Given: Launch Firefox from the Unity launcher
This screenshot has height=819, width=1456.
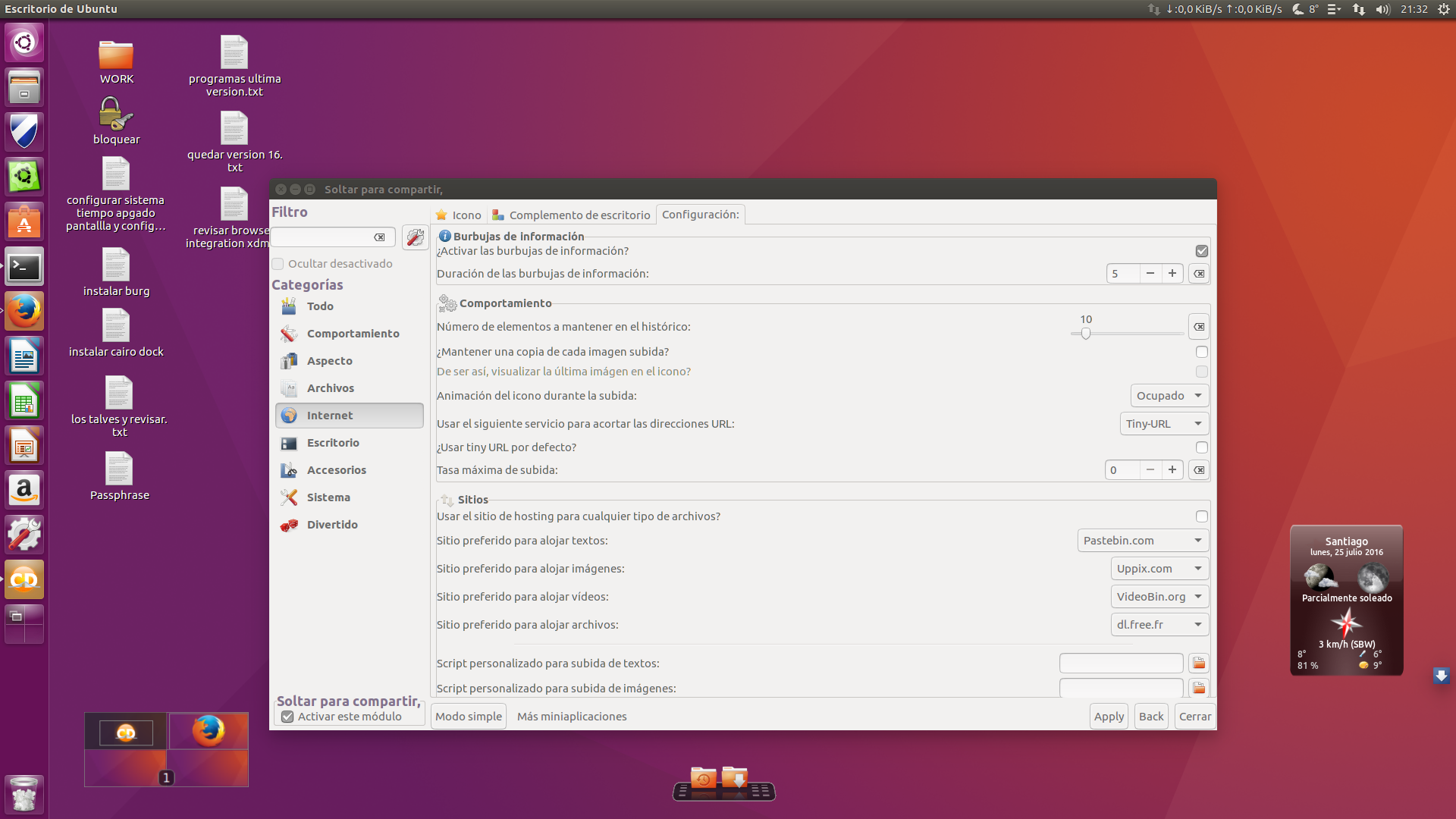Looking at the screenshot, I should 24,312.
